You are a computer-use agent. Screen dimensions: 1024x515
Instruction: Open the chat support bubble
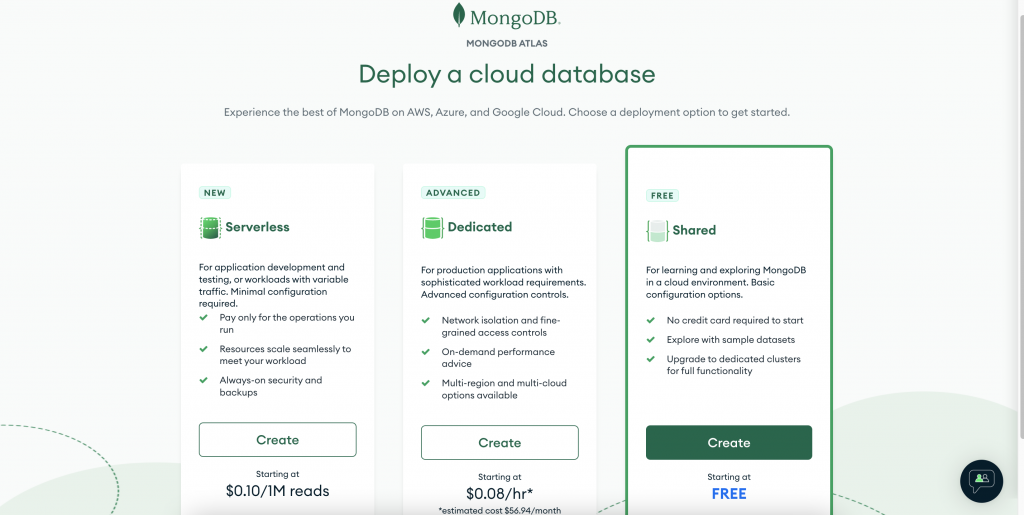981,481
